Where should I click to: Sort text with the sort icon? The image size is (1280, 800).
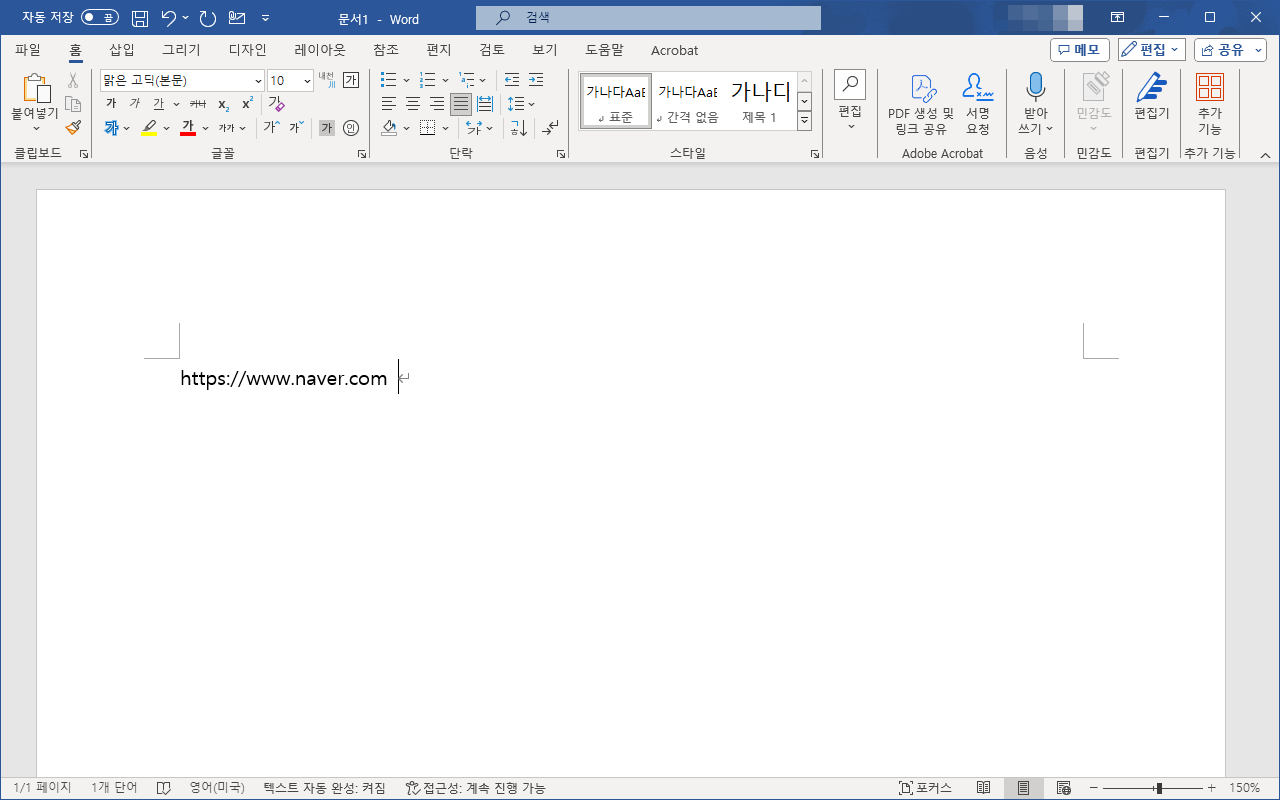pyautogui.click(x=518, y=128)
